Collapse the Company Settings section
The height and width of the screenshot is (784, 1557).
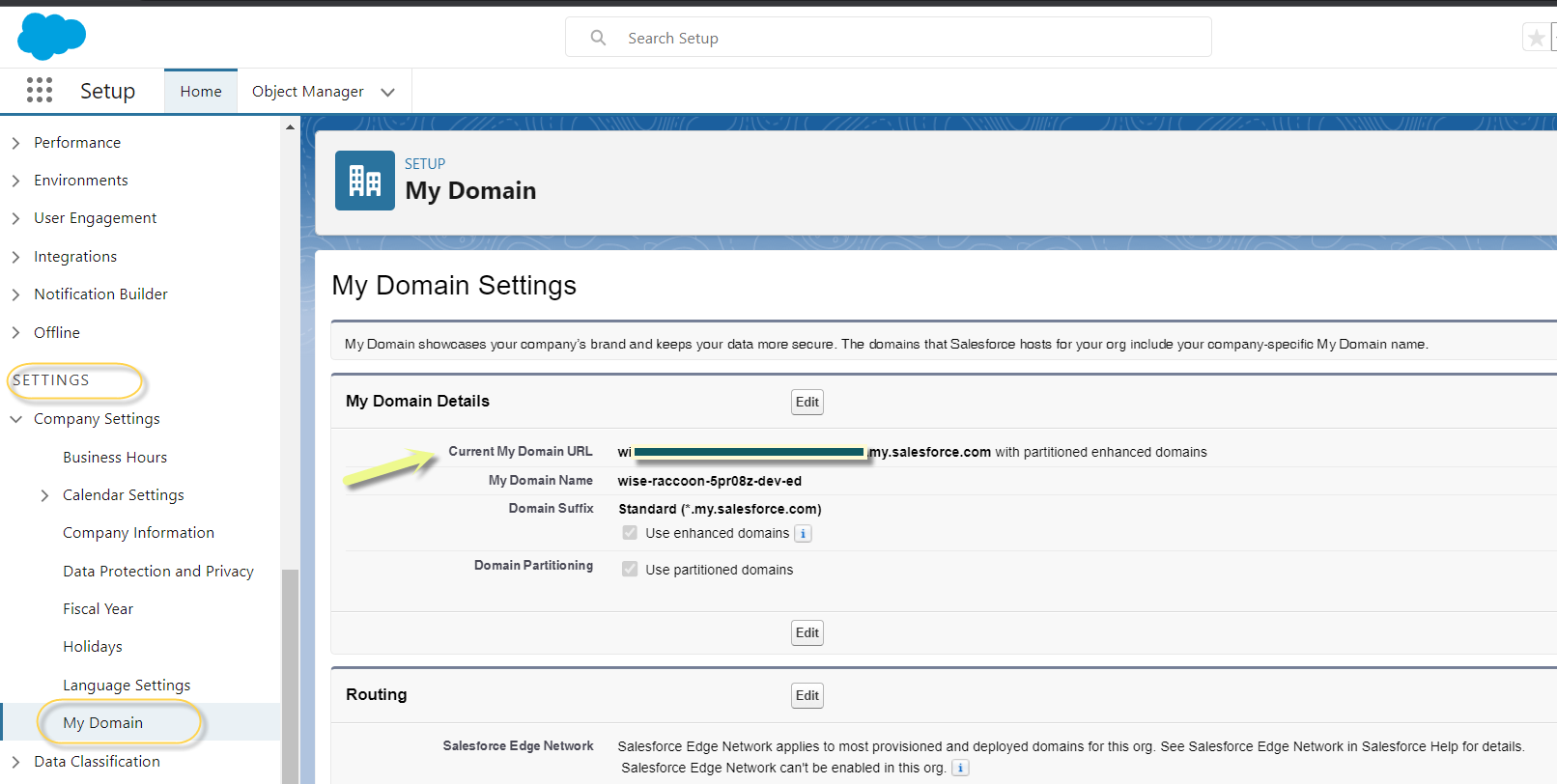(x=15, y=419)
